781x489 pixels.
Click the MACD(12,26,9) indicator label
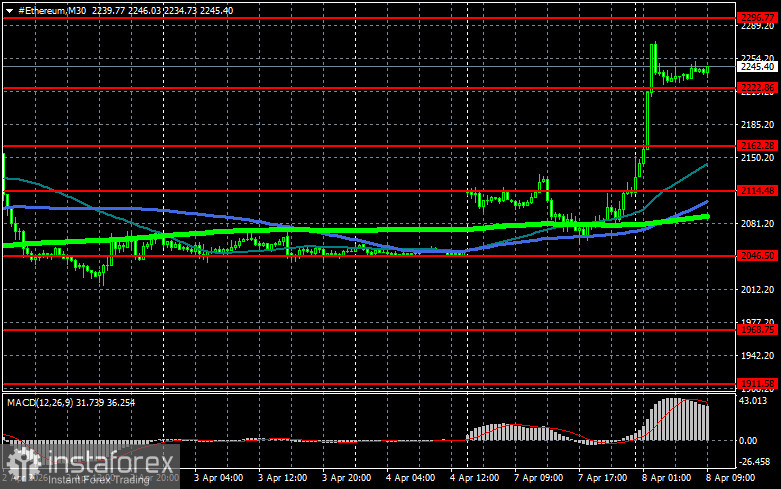(40, 402)
